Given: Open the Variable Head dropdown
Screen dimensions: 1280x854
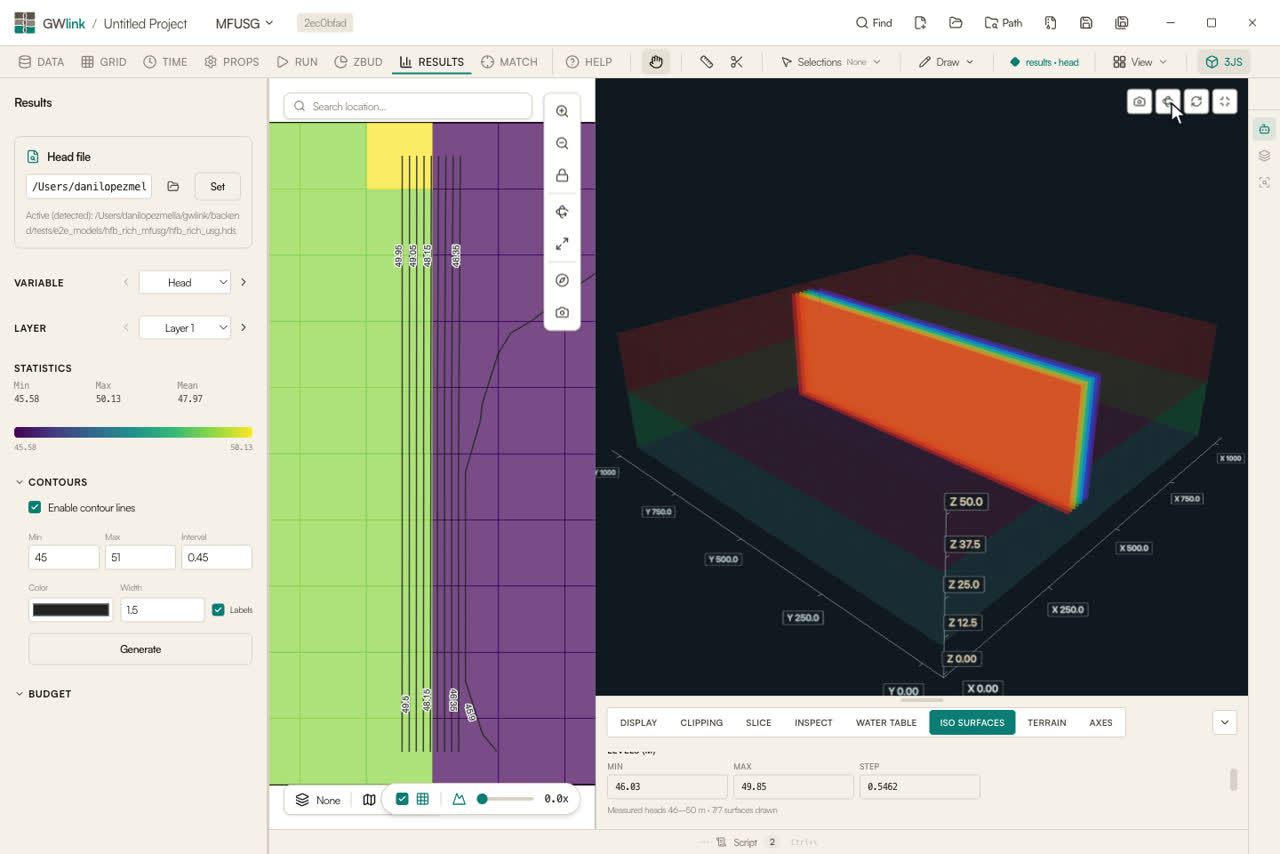Looking at the screenshot, I should coord(185,283).
